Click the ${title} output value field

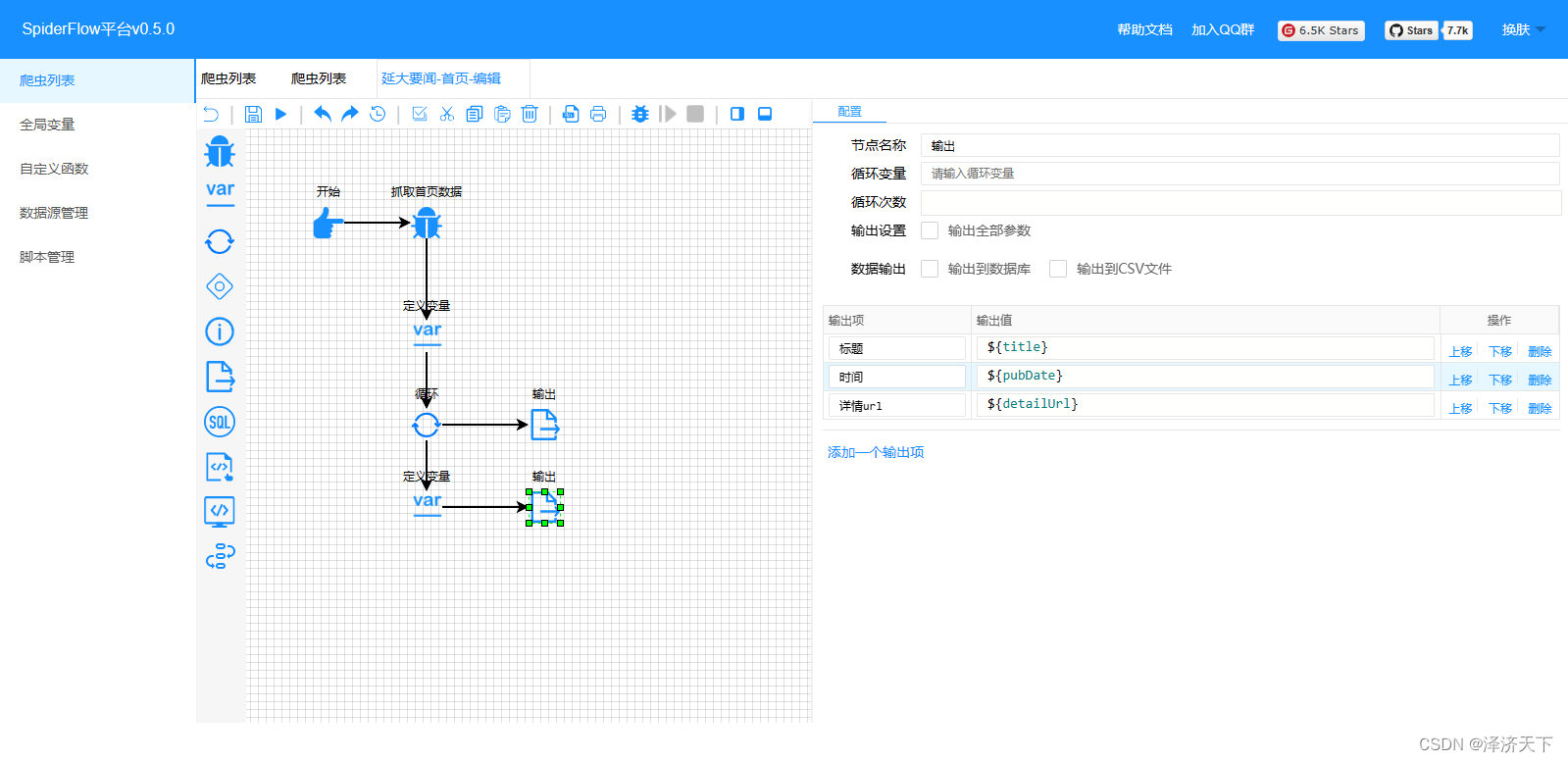pos(1205,348)
